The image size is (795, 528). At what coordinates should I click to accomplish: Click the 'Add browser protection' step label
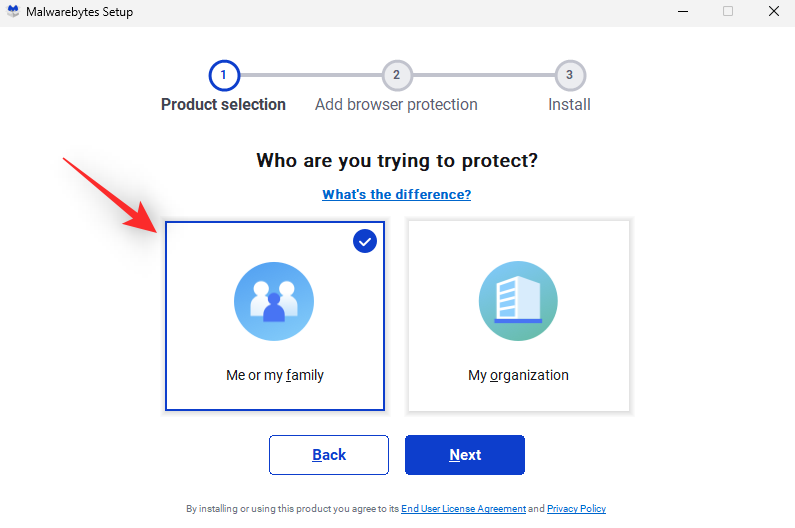pos(396,104)
